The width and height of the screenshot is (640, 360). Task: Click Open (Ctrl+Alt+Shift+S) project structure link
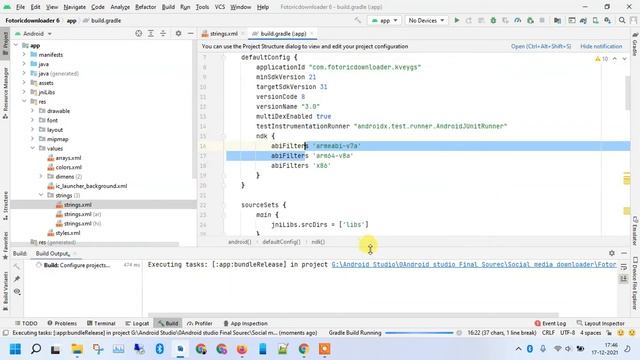pos(541,47)
